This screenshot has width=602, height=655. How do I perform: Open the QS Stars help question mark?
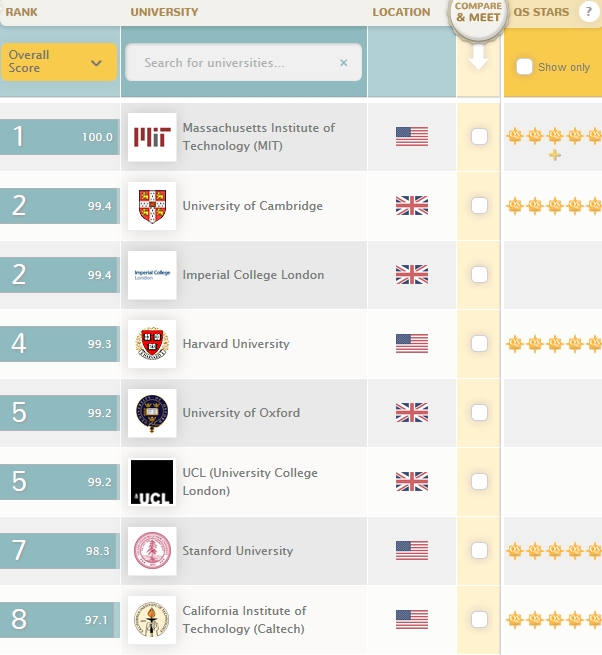point(588,12)
